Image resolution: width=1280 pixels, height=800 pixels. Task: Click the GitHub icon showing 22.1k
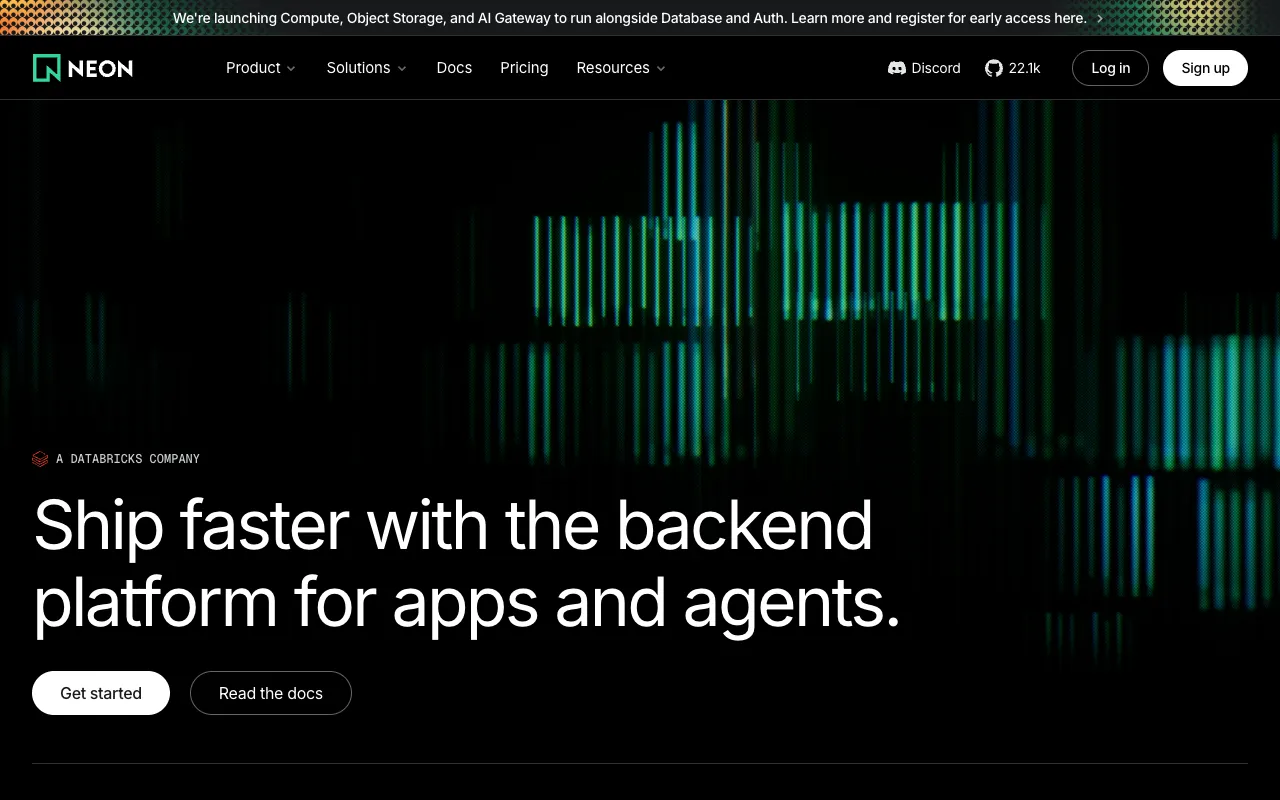[994, 68]
